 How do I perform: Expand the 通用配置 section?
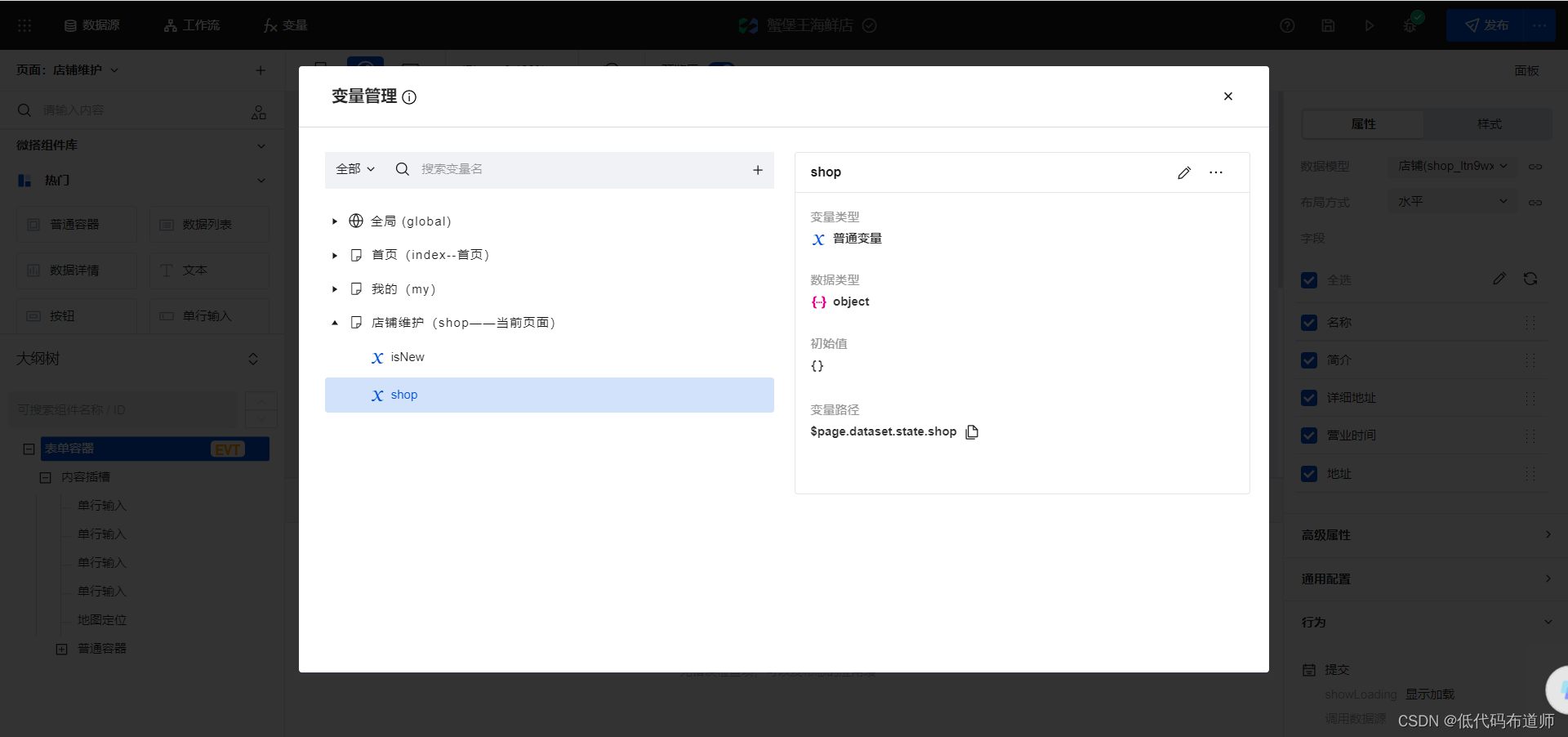[x=1426, y=579]
